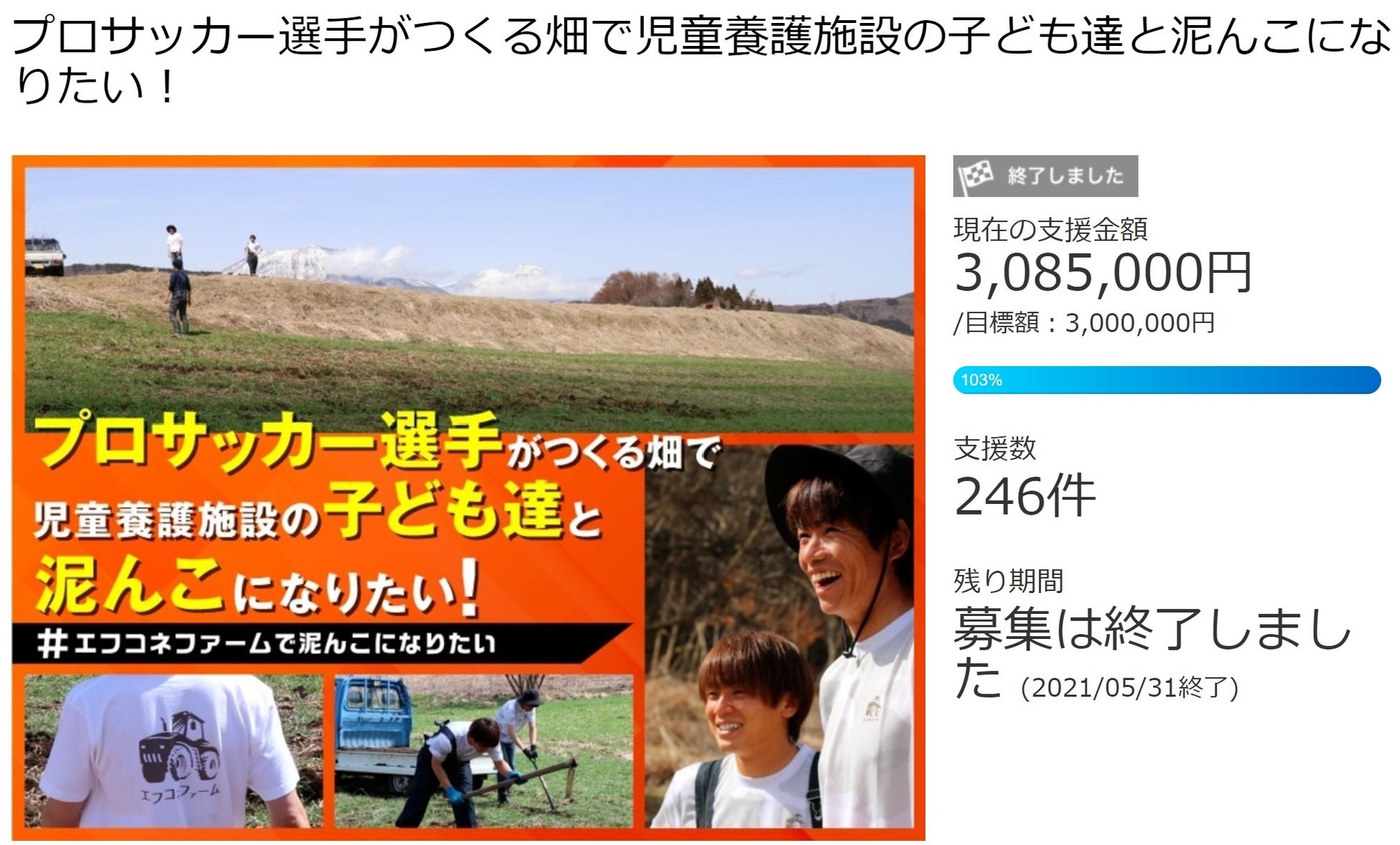Click the (2021/05/31終了) end date
Screen dimensions: 1400x845
[x=1129, y=688]
